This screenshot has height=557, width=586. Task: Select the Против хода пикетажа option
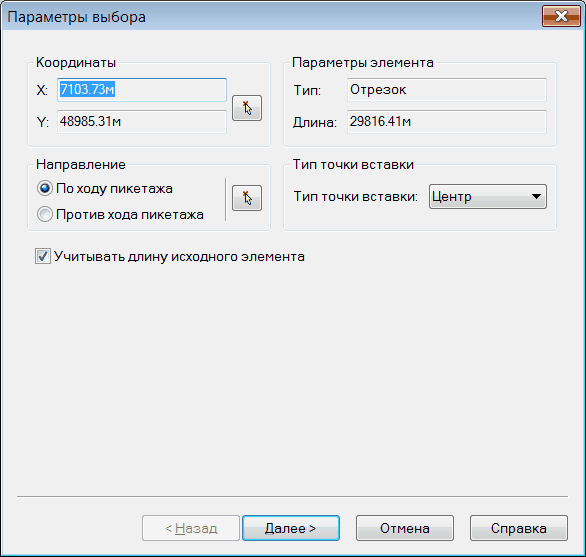click(x=44, y=215)
